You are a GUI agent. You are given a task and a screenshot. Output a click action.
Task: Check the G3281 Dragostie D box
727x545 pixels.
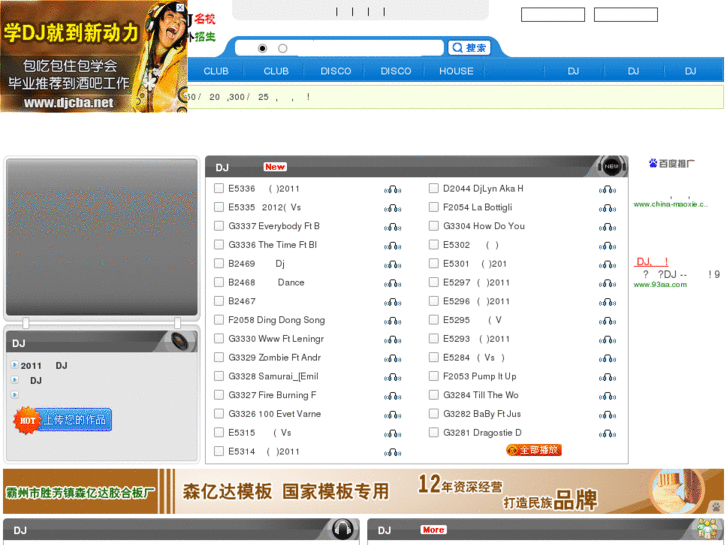click(x=434, y=432)
